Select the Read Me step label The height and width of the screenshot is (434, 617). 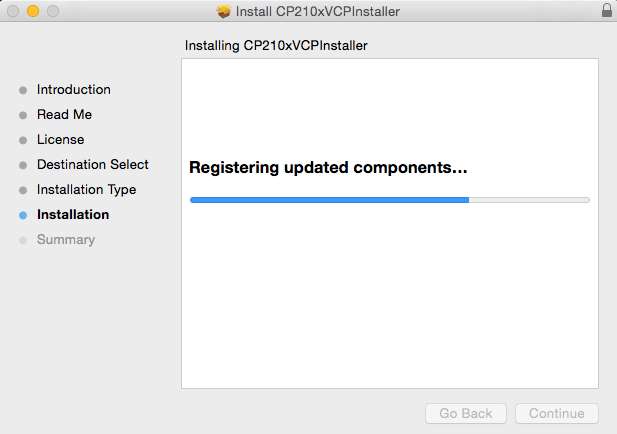pos(64,115)
